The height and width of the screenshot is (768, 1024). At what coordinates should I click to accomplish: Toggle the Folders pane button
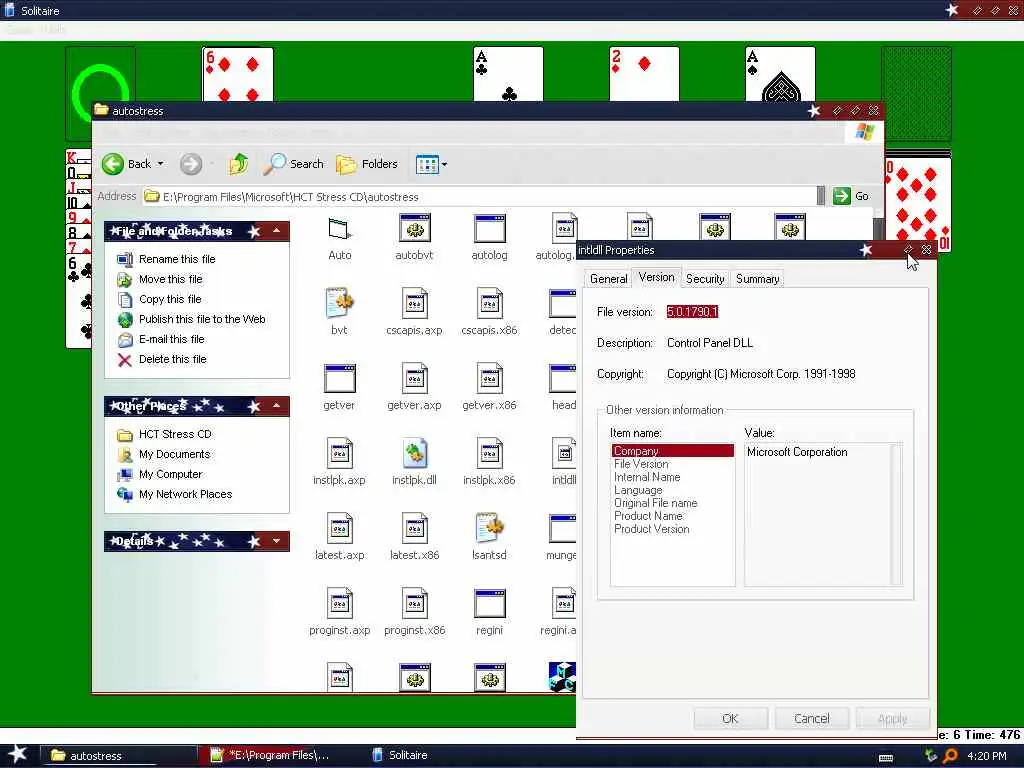(367, 164)
